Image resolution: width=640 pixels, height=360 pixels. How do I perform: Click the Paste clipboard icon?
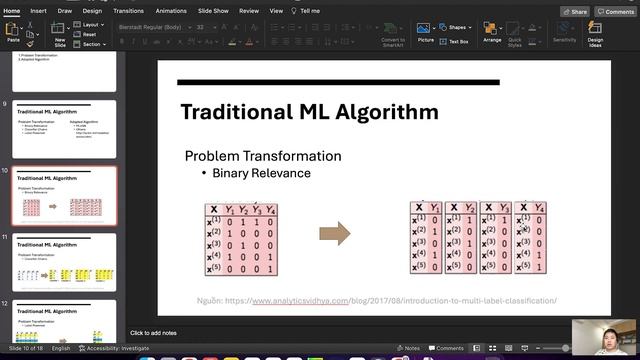(12, 29)
